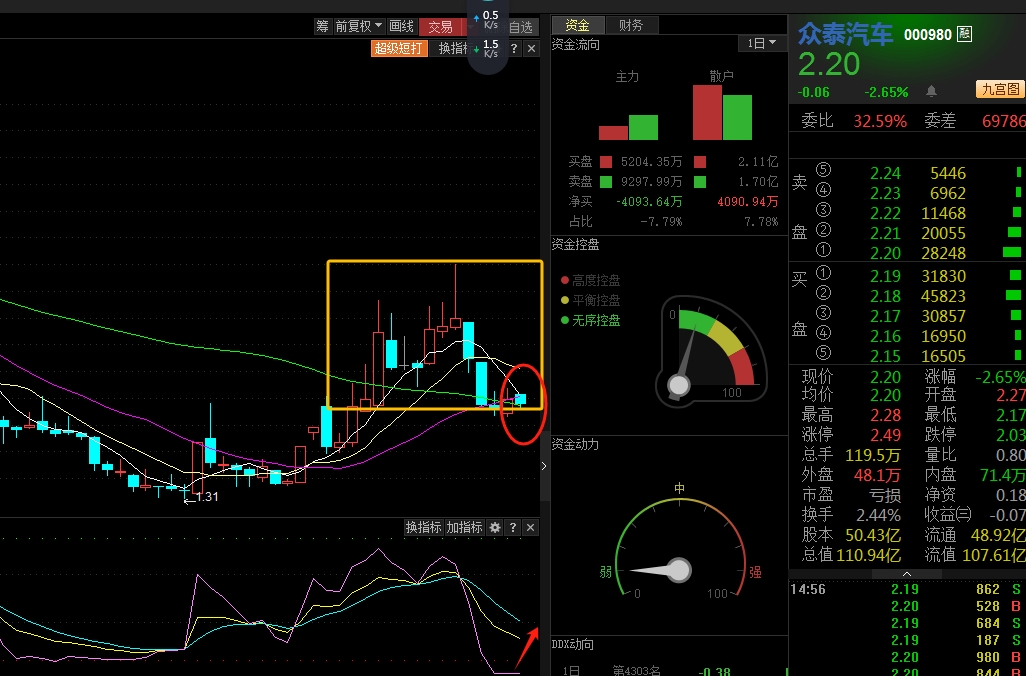1026x676 pixels.
Task: Click the 九宫图 button
Action: point(1000,89)
